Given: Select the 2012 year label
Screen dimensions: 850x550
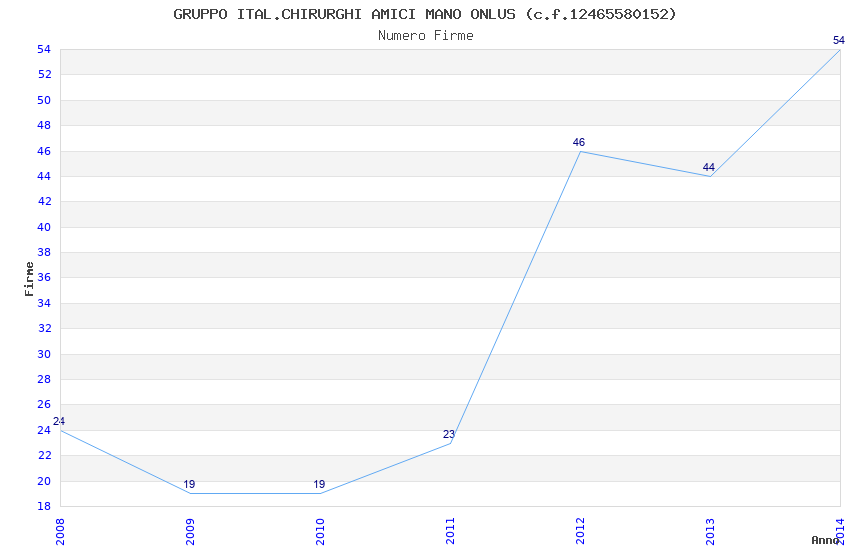Looking at the screenshot, I should tap(580, 532).
